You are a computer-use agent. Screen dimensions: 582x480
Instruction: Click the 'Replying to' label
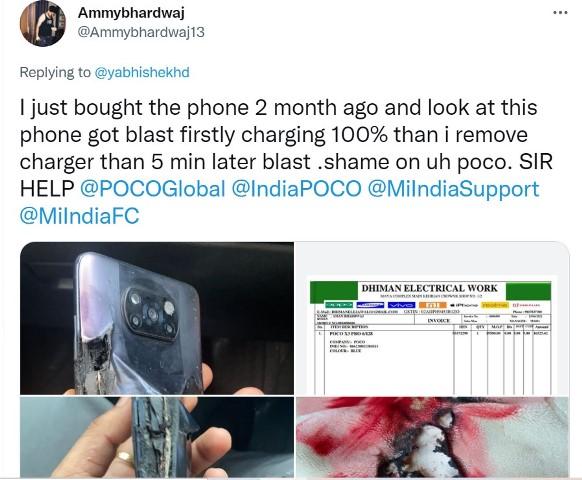coord(55,72)
